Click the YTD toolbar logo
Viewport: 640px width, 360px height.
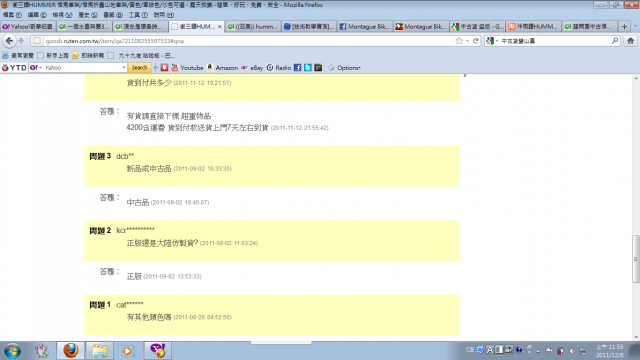[14, 68]
